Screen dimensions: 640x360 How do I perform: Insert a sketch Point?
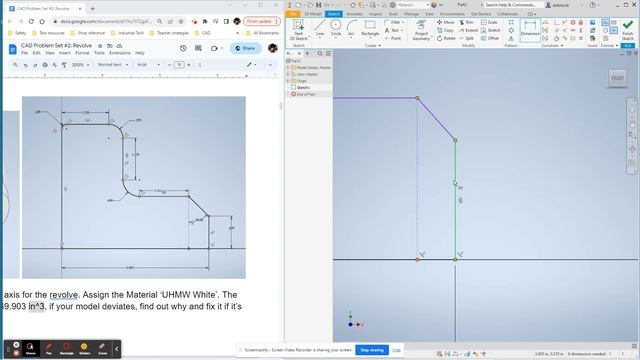point(393,38)
